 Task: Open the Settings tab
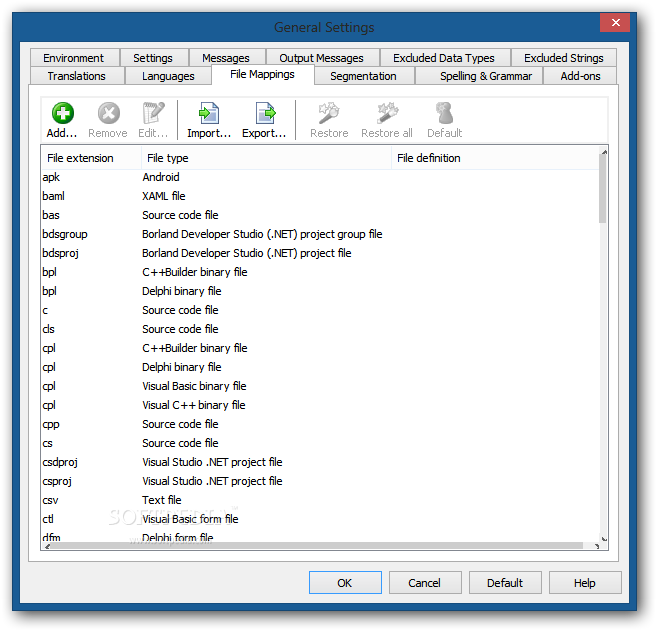(x=153, y=58)
